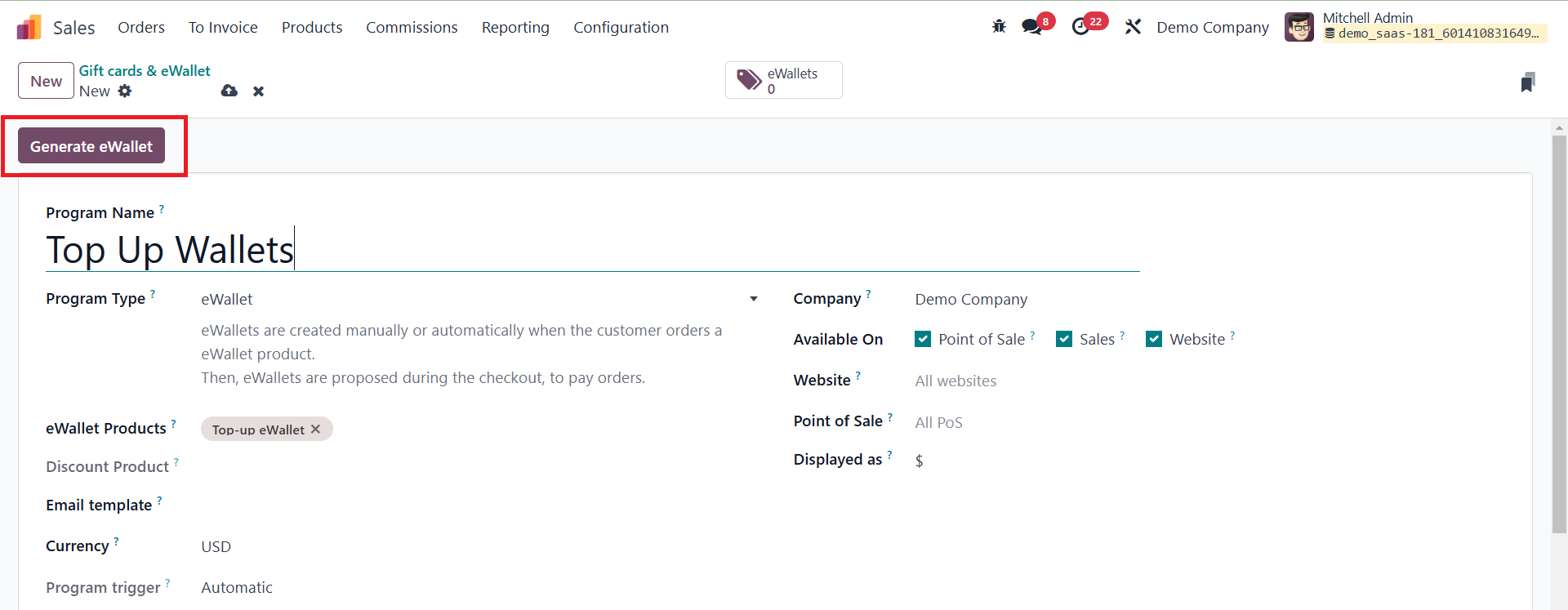Expand the Program Type dropdown
Screen dimensions: 1568x610
tap(753, 299)
